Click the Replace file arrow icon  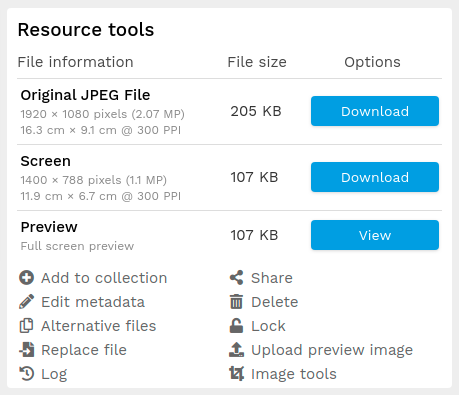[x=26, y=350]
